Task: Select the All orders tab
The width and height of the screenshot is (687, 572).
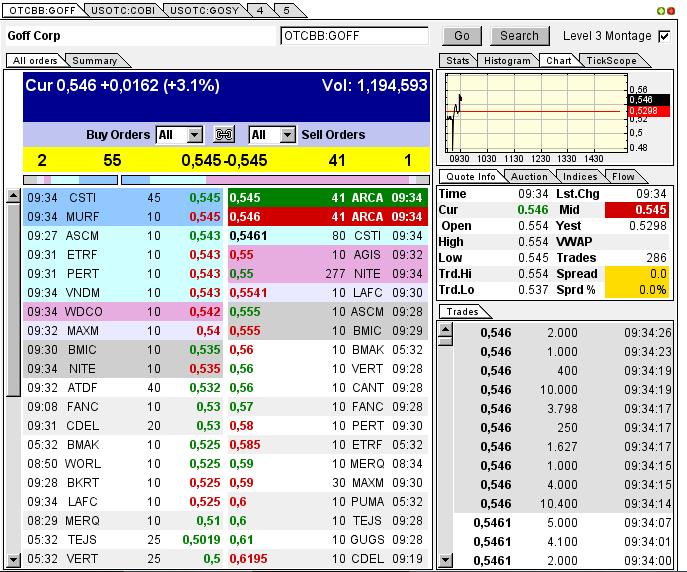Action: pyautogui.click(x=35, y=60)
